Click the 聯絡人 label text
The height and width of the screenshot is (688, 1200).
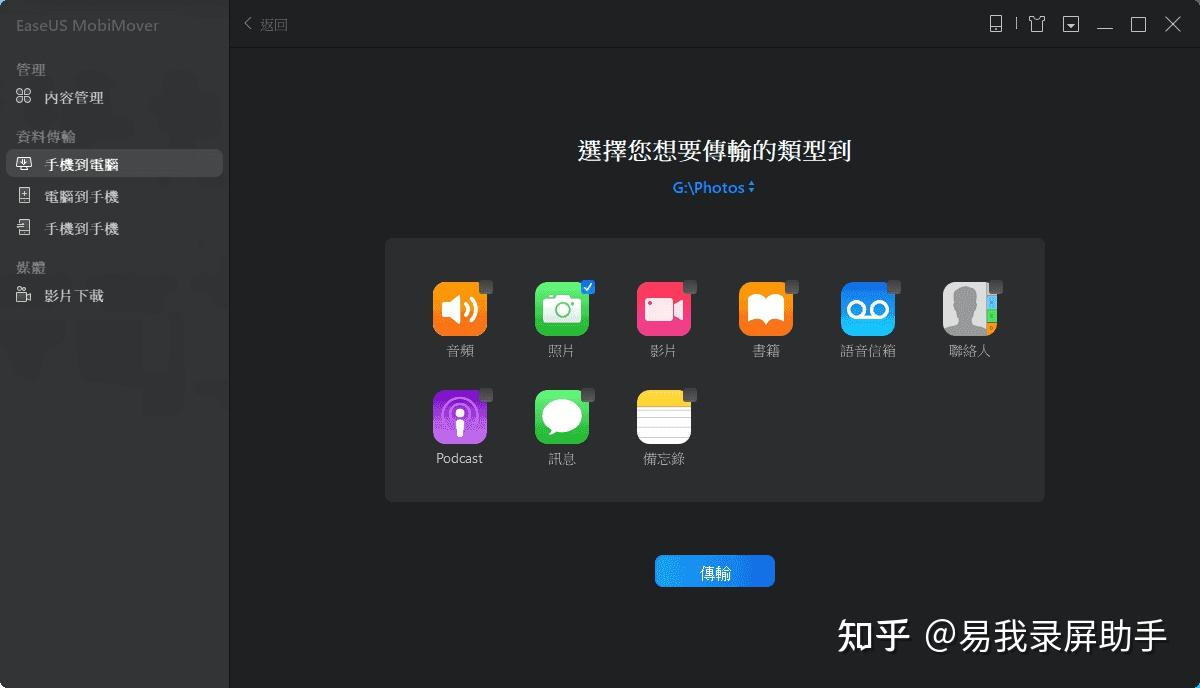(970, 351)
